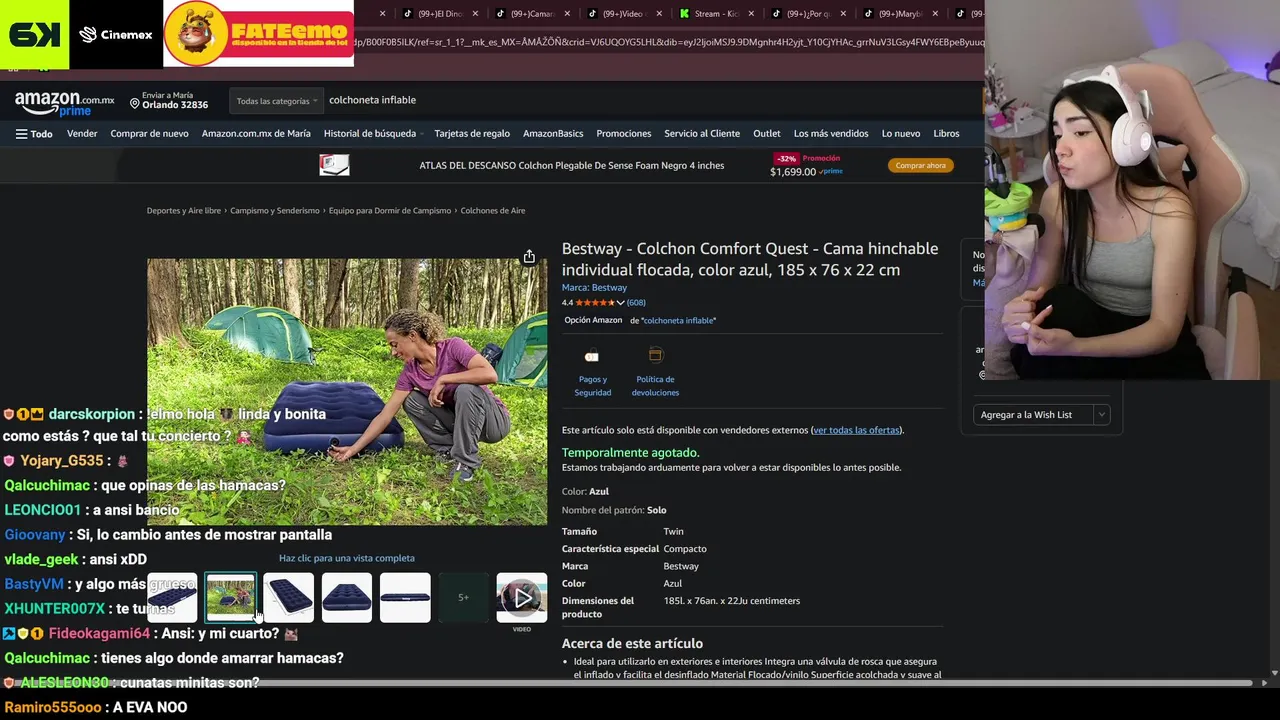Close the Stream - Kick tab

tap(751, 14)
